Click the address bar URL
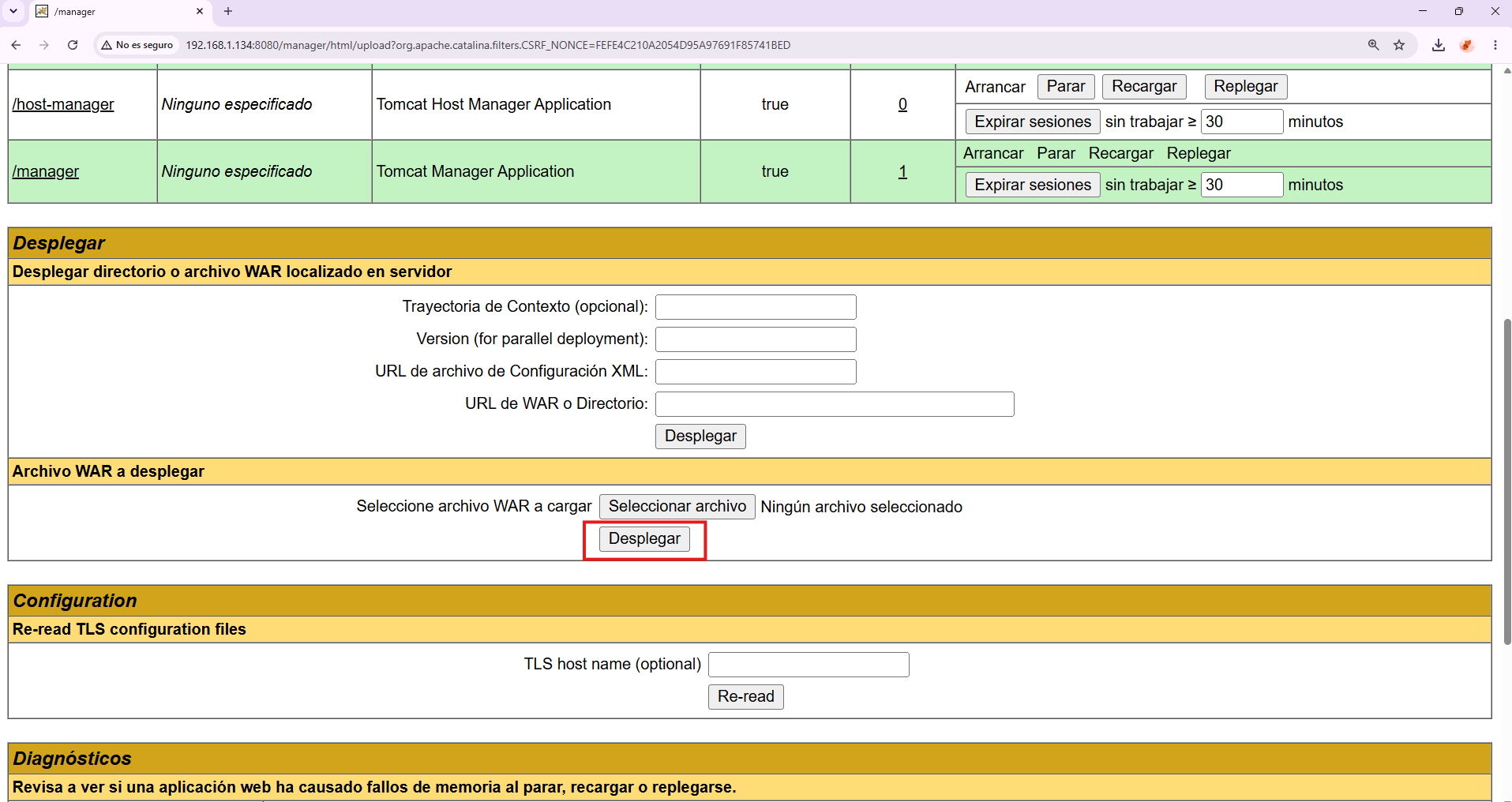This screenshot has width=1512, height=802. [488, 45]
